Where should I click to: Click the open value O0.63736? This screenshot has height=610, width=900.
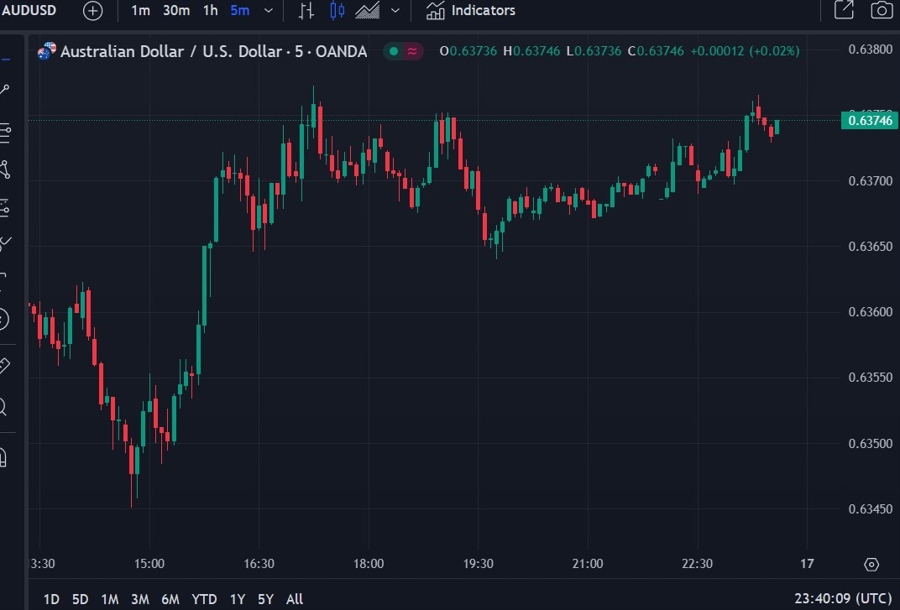coord(468,51)
